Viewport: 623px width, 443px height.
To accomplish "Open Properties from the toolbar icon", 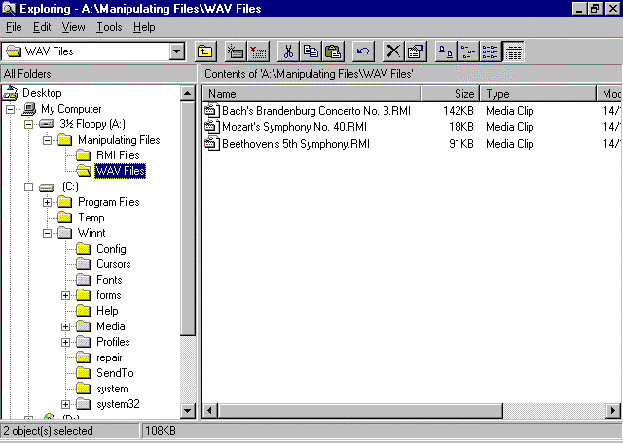I will click(x=416, y=51).
